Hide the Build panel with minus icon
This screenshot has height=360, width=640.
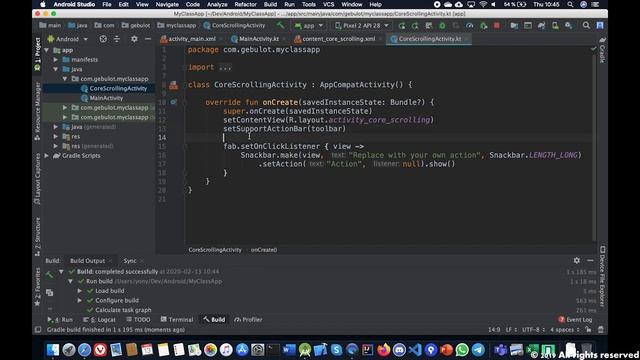590,260
